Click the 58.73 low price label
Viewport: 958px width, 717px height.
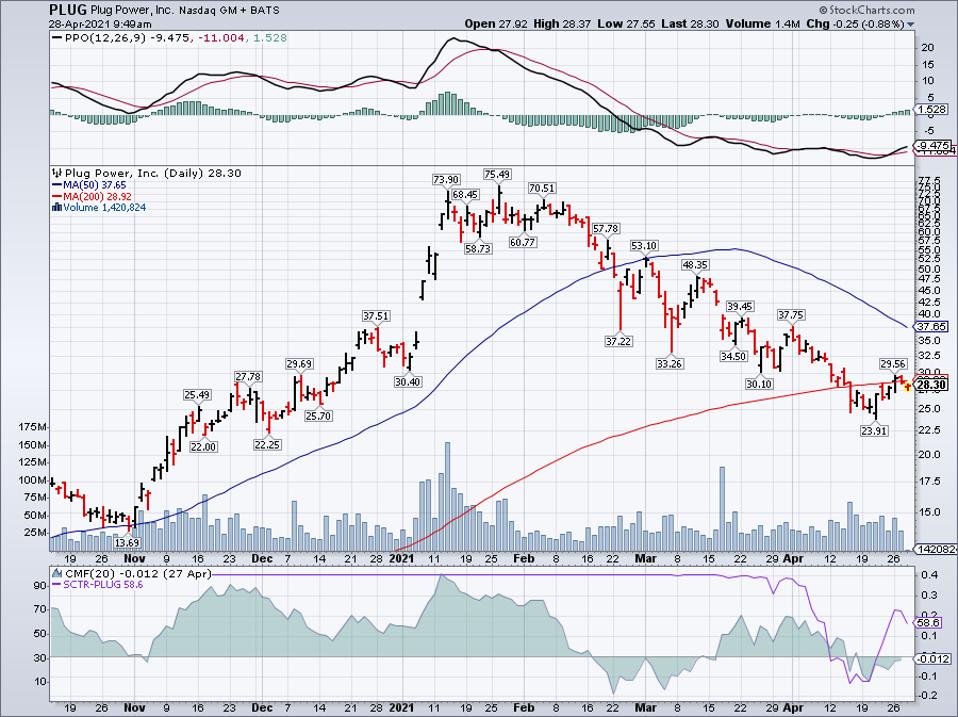478,249
